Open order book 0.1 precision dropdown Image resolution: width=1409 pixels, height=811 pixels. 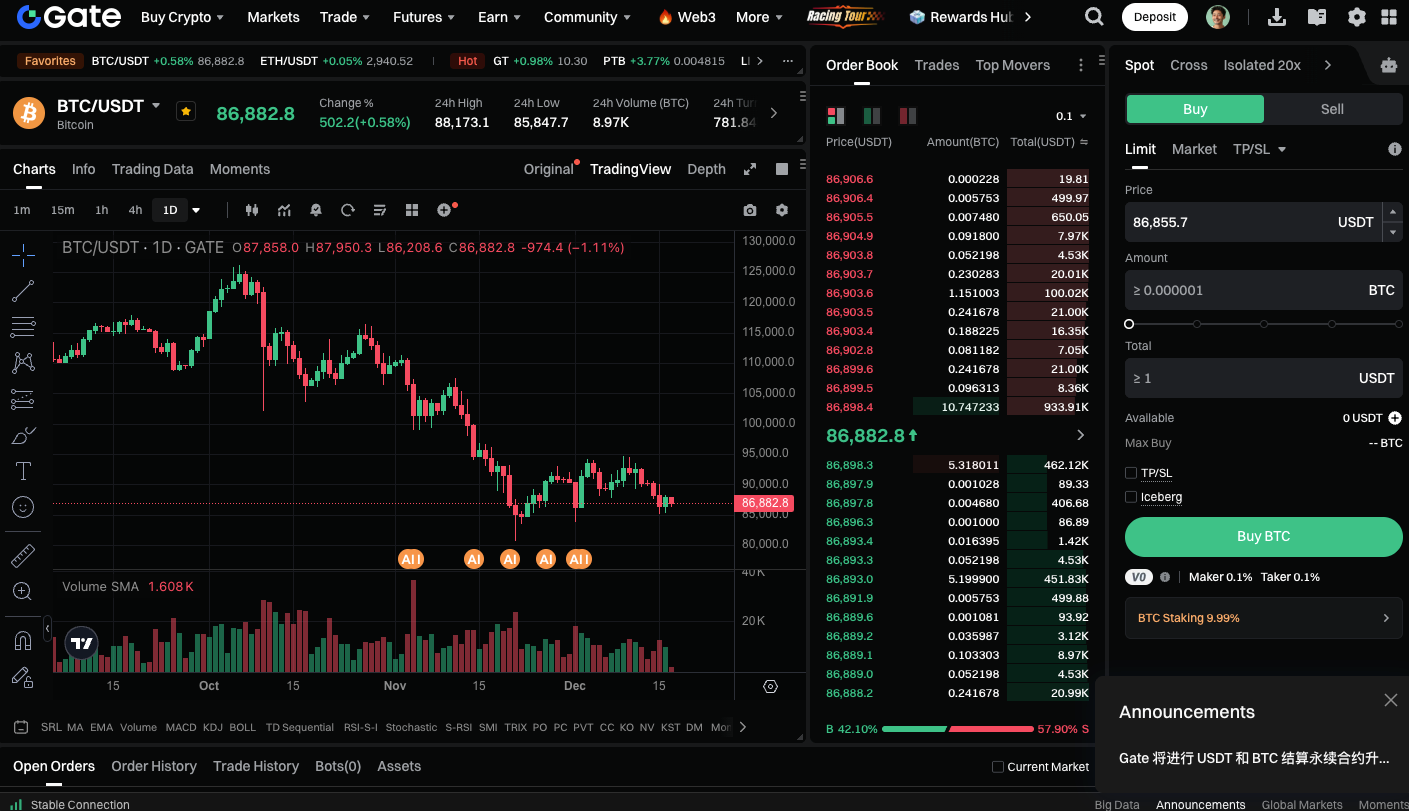click(1071, 116)
